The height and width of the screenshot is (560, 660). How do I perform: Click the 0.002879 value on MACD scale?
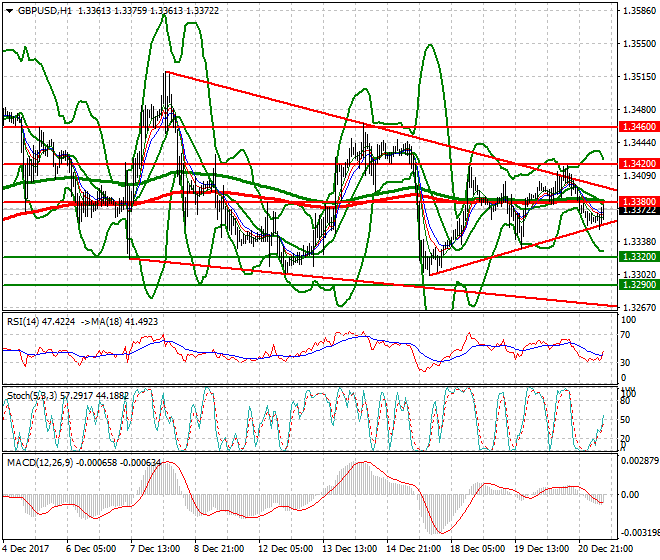639,461
